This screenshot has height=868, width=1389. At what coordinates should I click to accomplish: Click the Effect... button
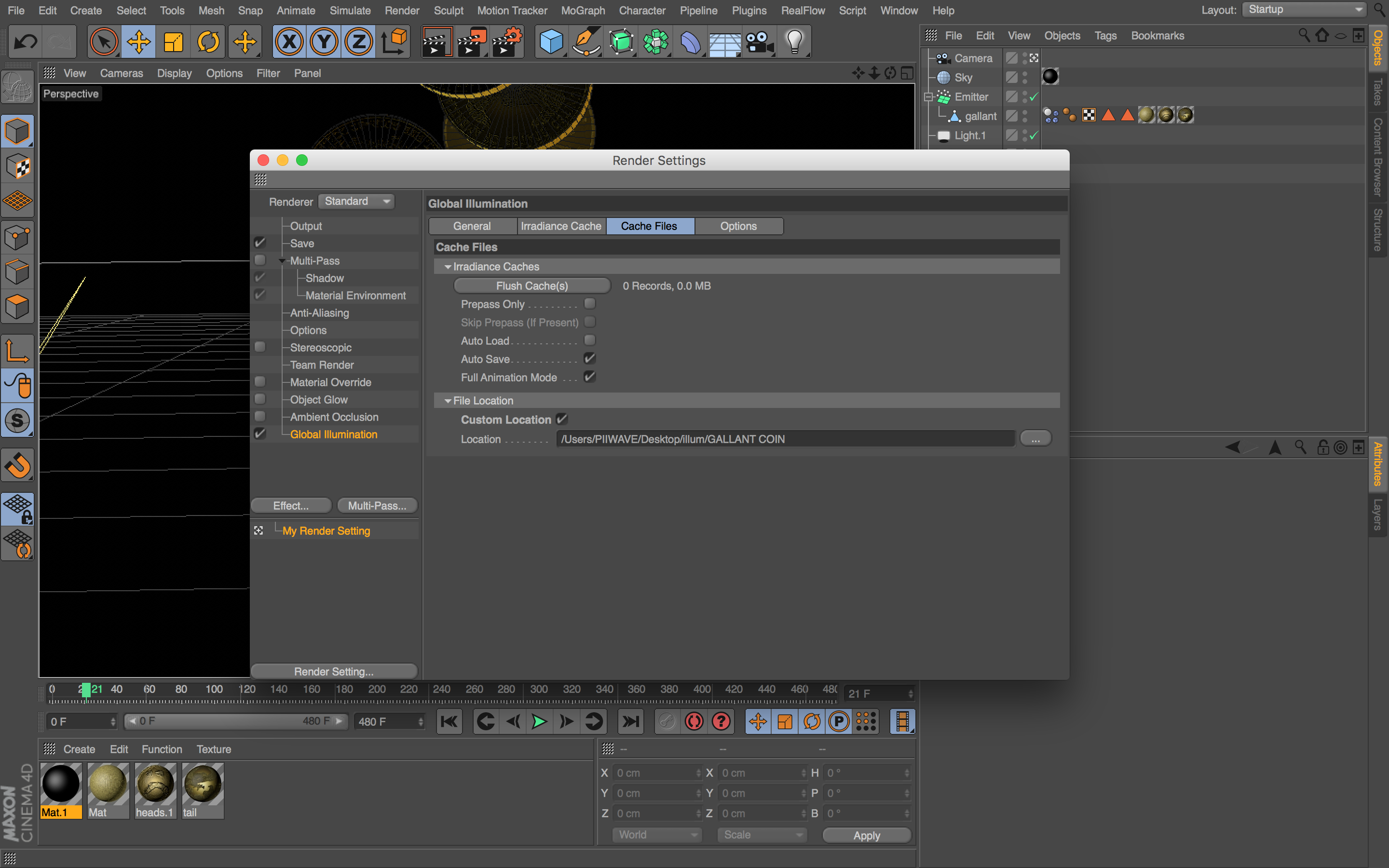click(x=291, y=506)
